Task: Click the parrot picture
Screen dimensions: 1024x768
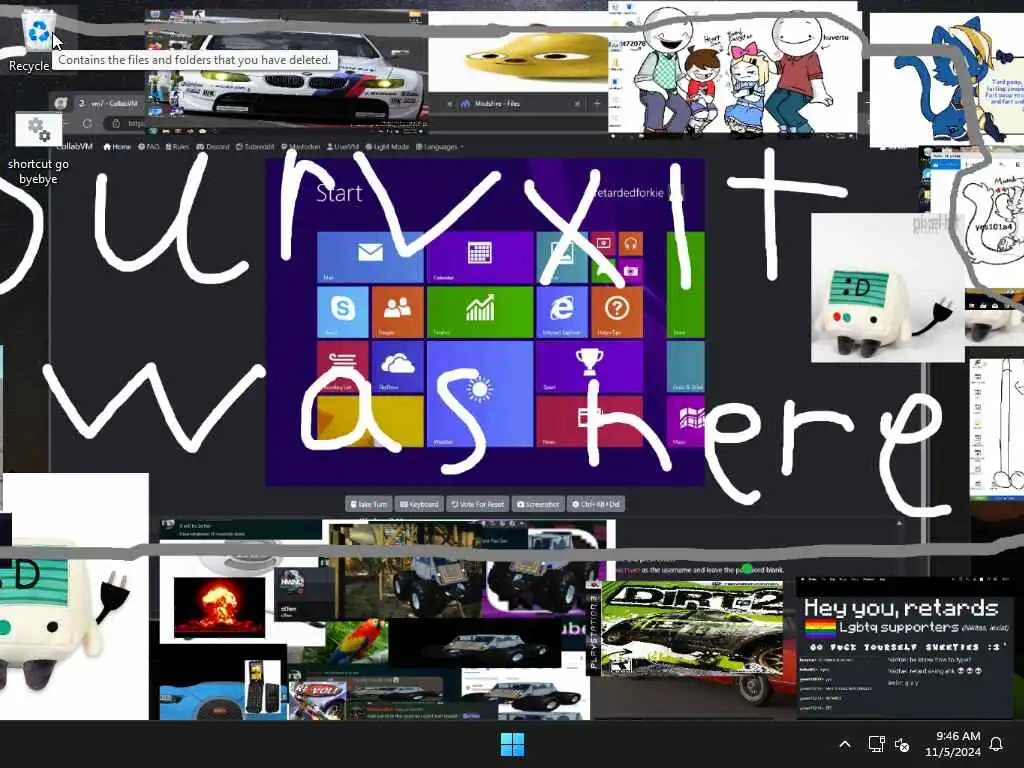Action: 356,641
